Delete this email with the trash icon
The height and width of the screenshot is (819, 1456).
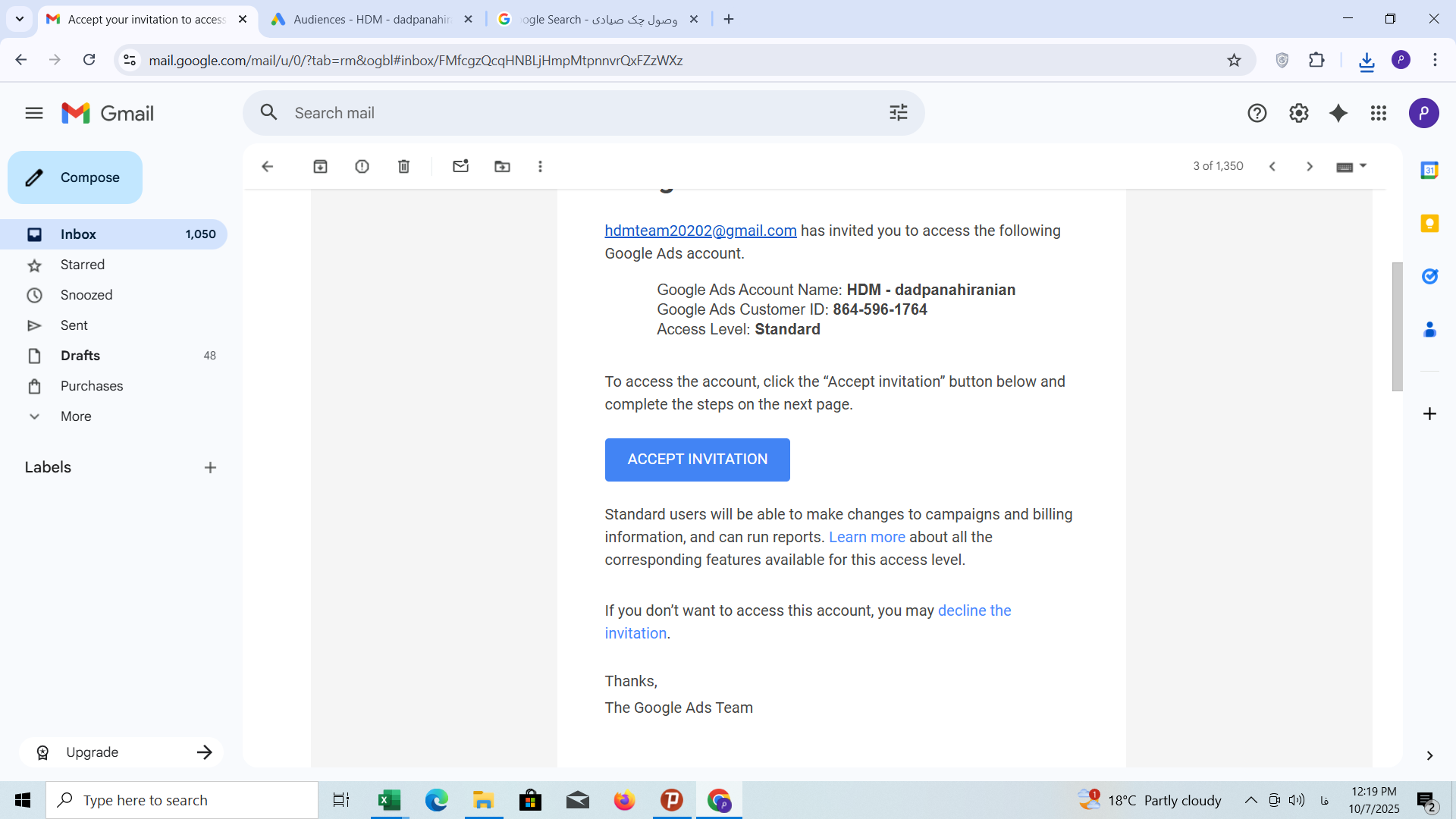(x=403, y=166)
